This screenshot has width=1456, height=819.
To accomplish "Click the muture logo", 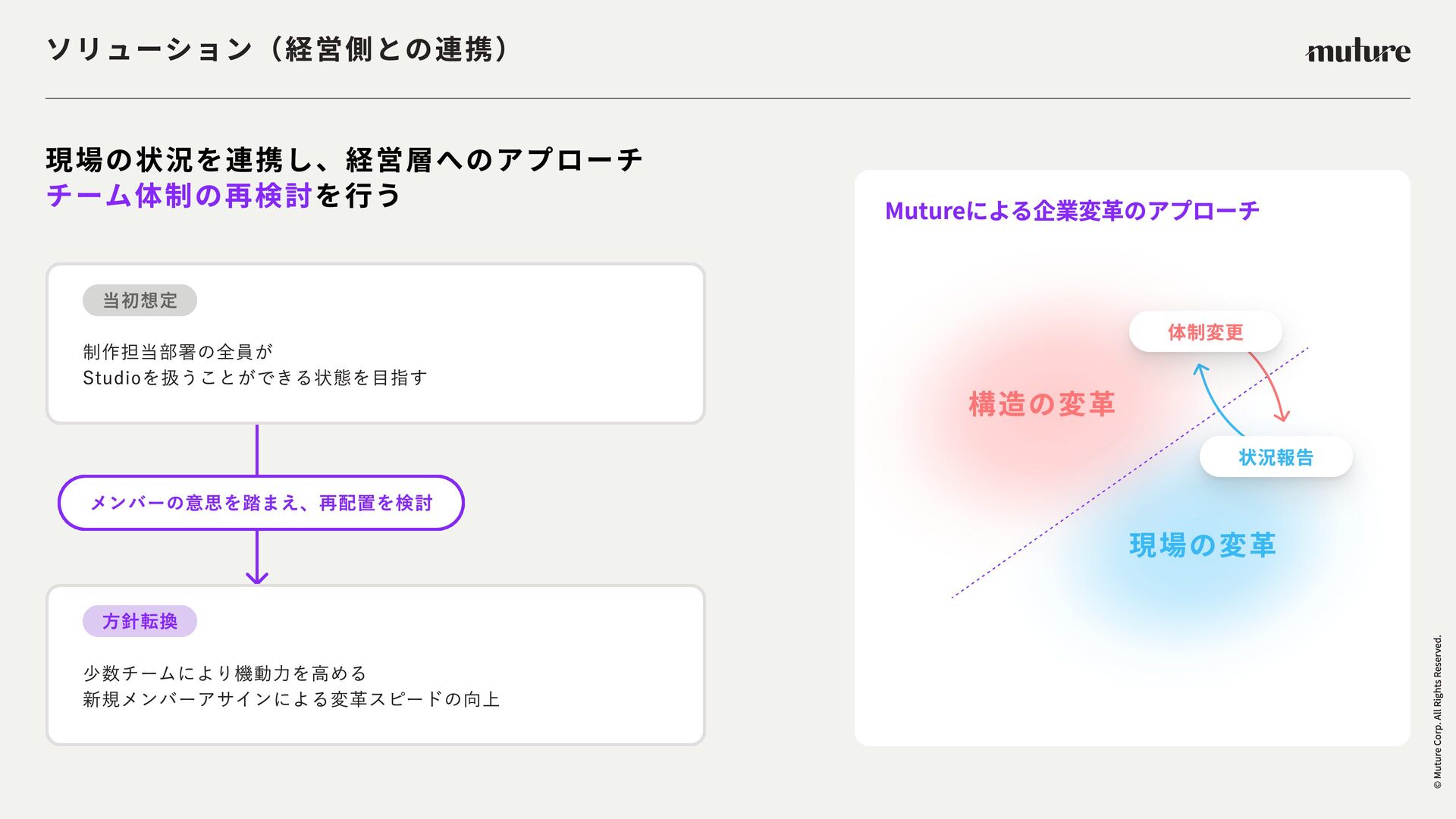I will click(x=1357, y=51).
